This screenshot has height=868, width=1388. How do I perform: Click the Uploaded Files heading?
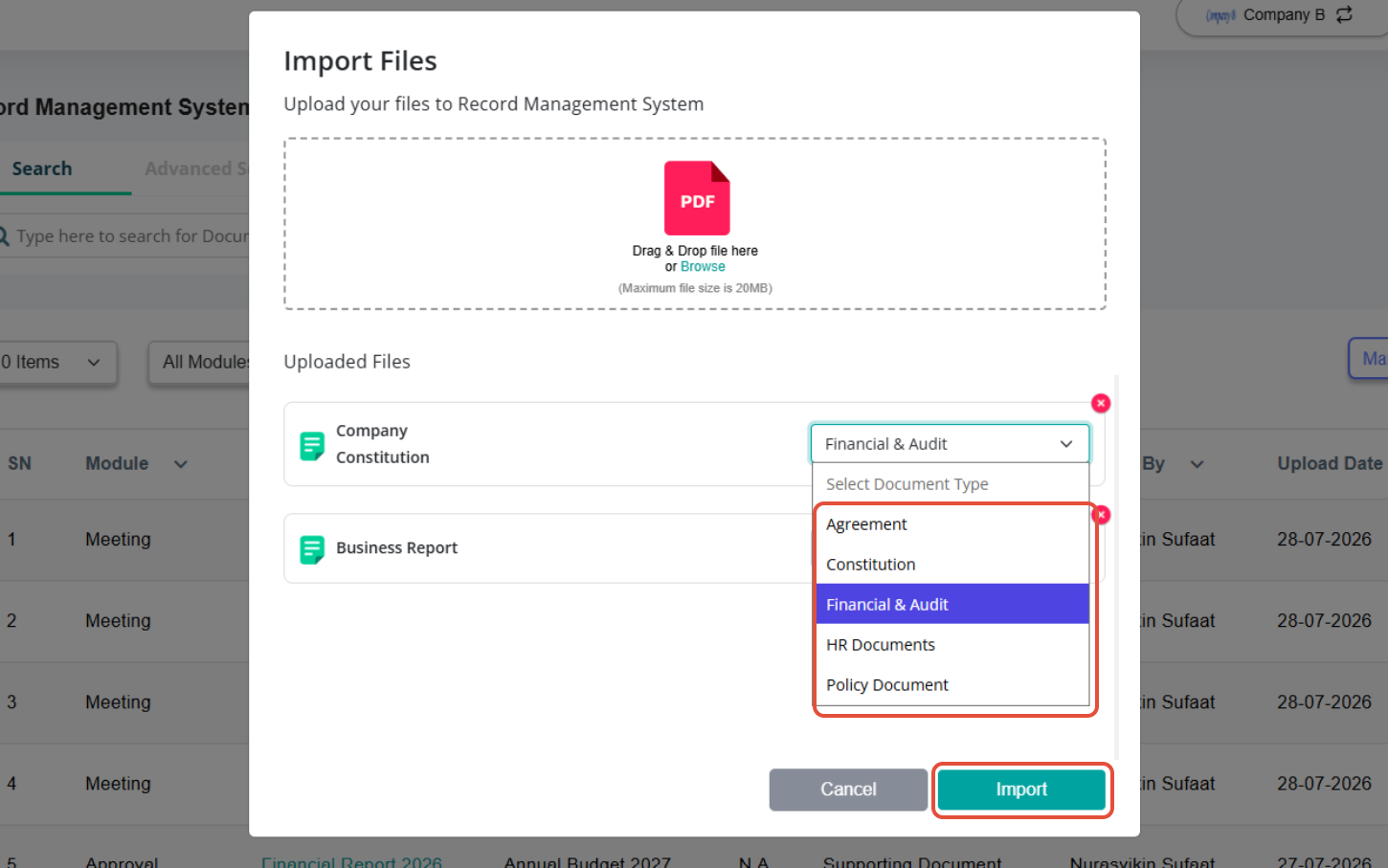[347, 362]
